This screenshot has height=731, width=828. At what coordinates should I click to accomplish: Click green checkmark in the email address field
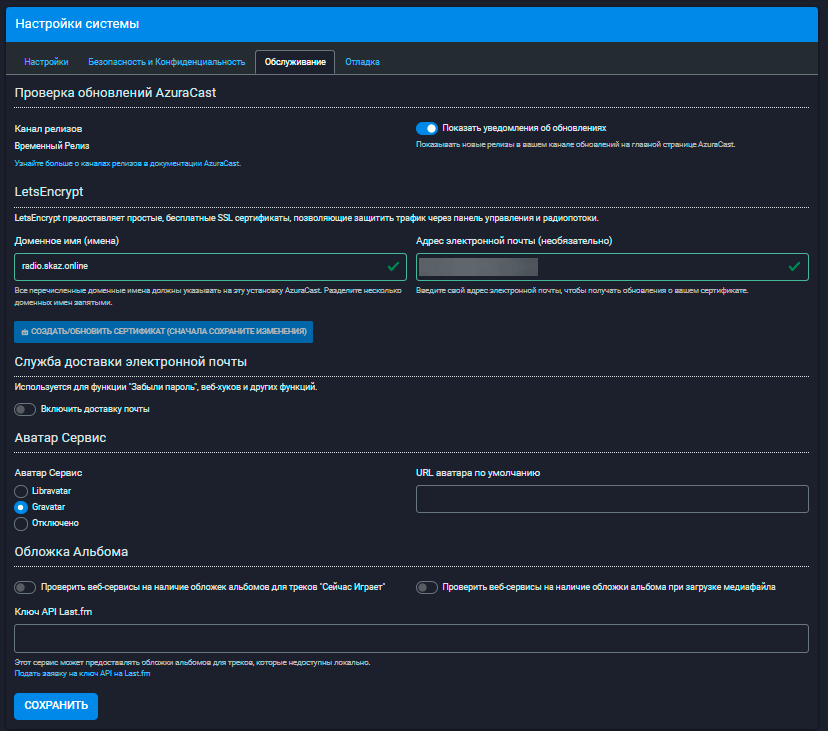[x=793, y=267]
